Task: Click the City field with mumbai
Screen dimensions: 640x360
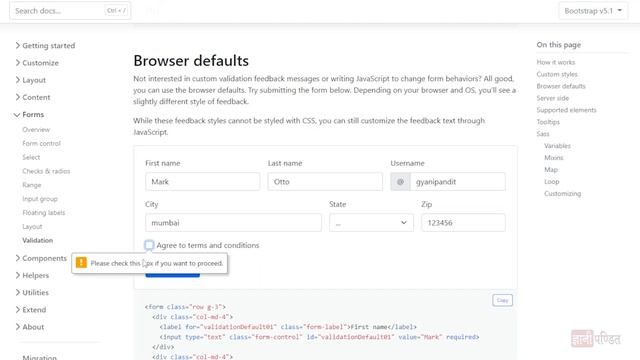Action: point(233,223)
